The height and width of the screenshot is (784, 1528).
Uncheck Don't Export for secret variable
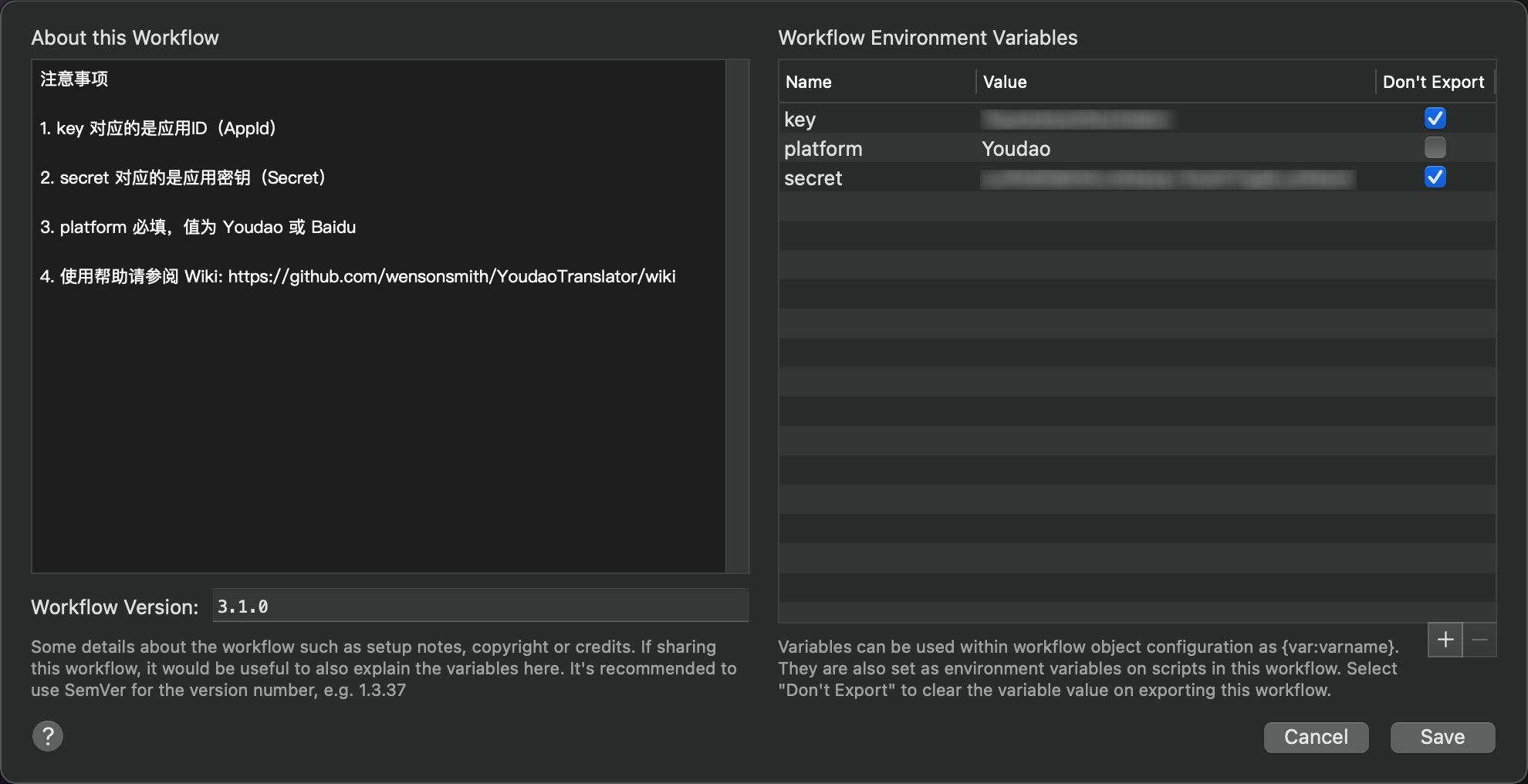[x=1435, y=177]
